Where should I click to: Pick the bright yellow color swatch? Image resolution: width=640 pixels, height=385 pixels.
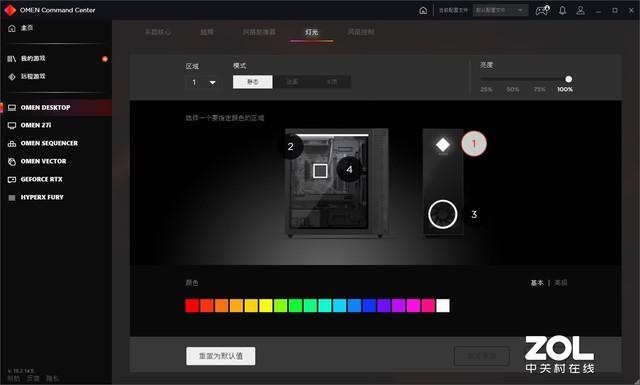(x=266, y=305)
